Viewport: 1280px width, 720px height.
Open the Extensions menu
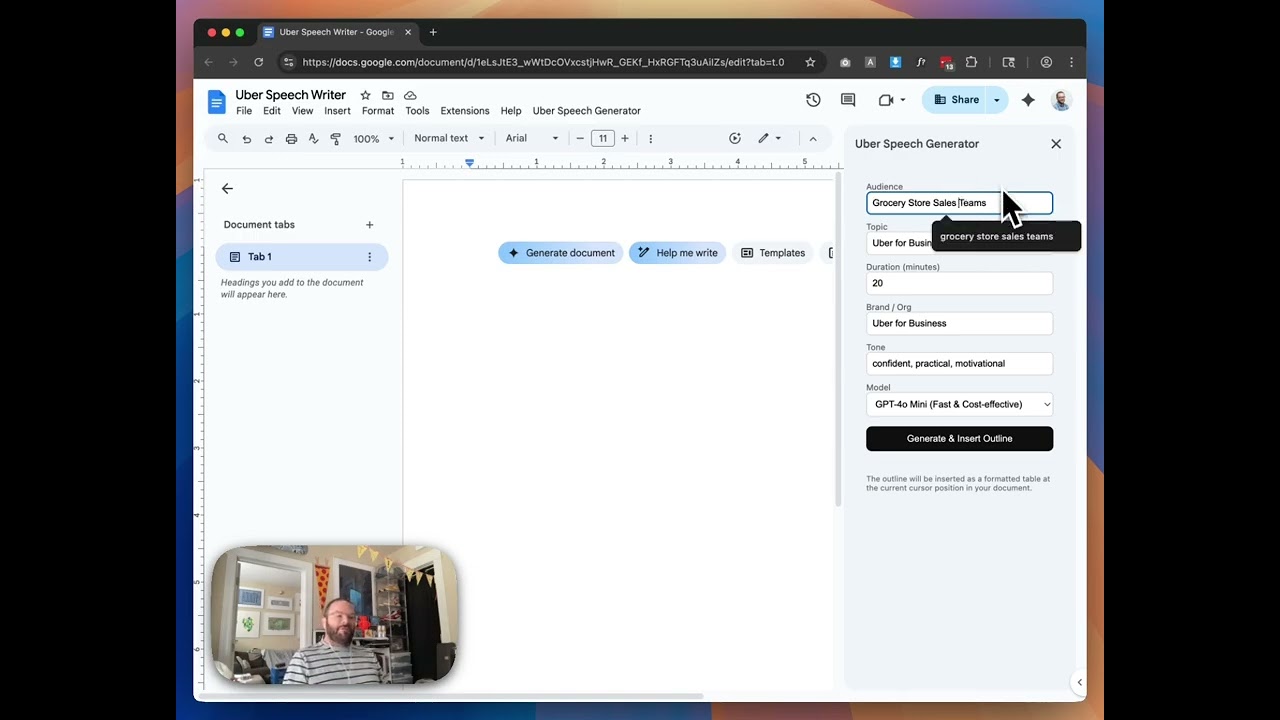click(x=465, y=111)
